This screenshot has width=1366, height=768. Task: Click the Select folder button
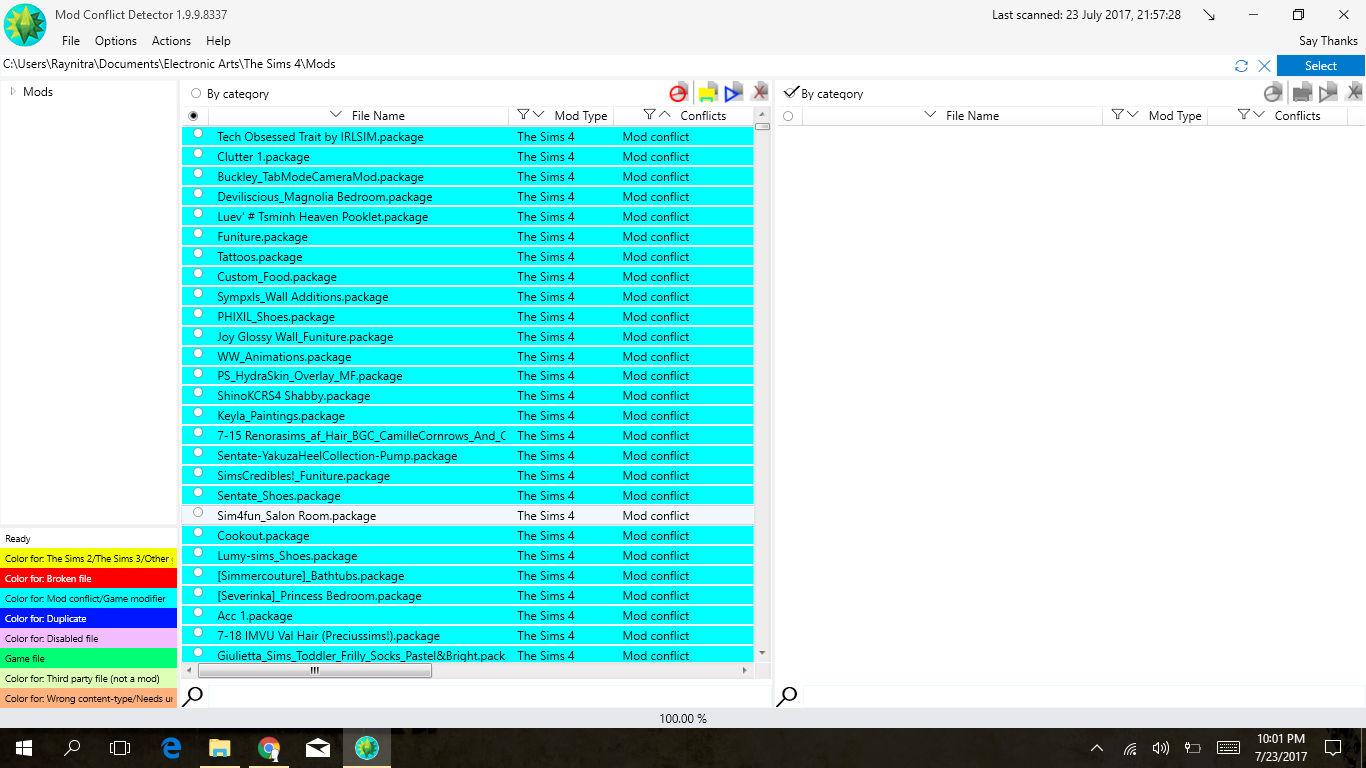[1320, 66]
